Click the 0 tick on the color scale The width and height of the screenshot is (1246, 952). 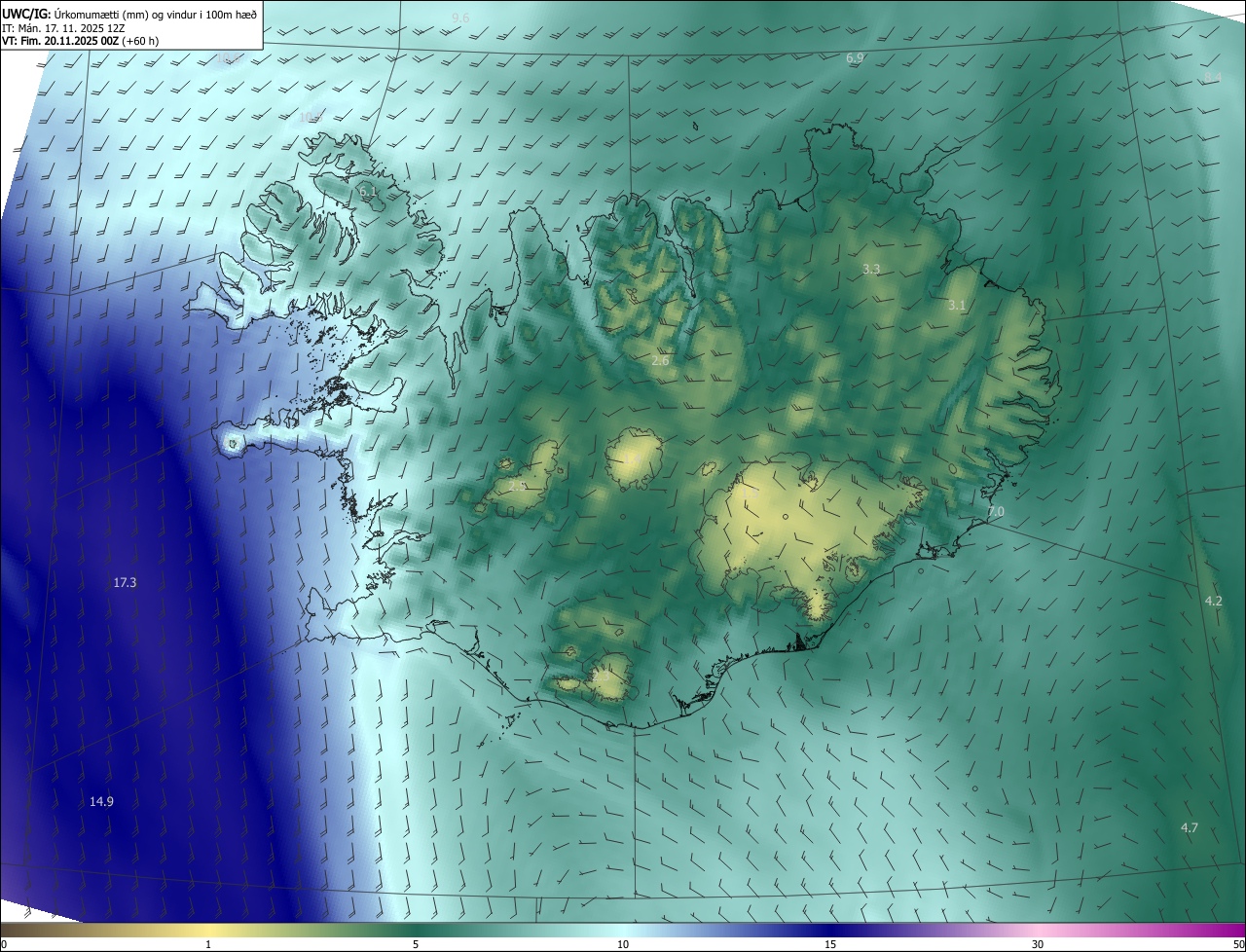pyautogui.click(x=4, y=944)
